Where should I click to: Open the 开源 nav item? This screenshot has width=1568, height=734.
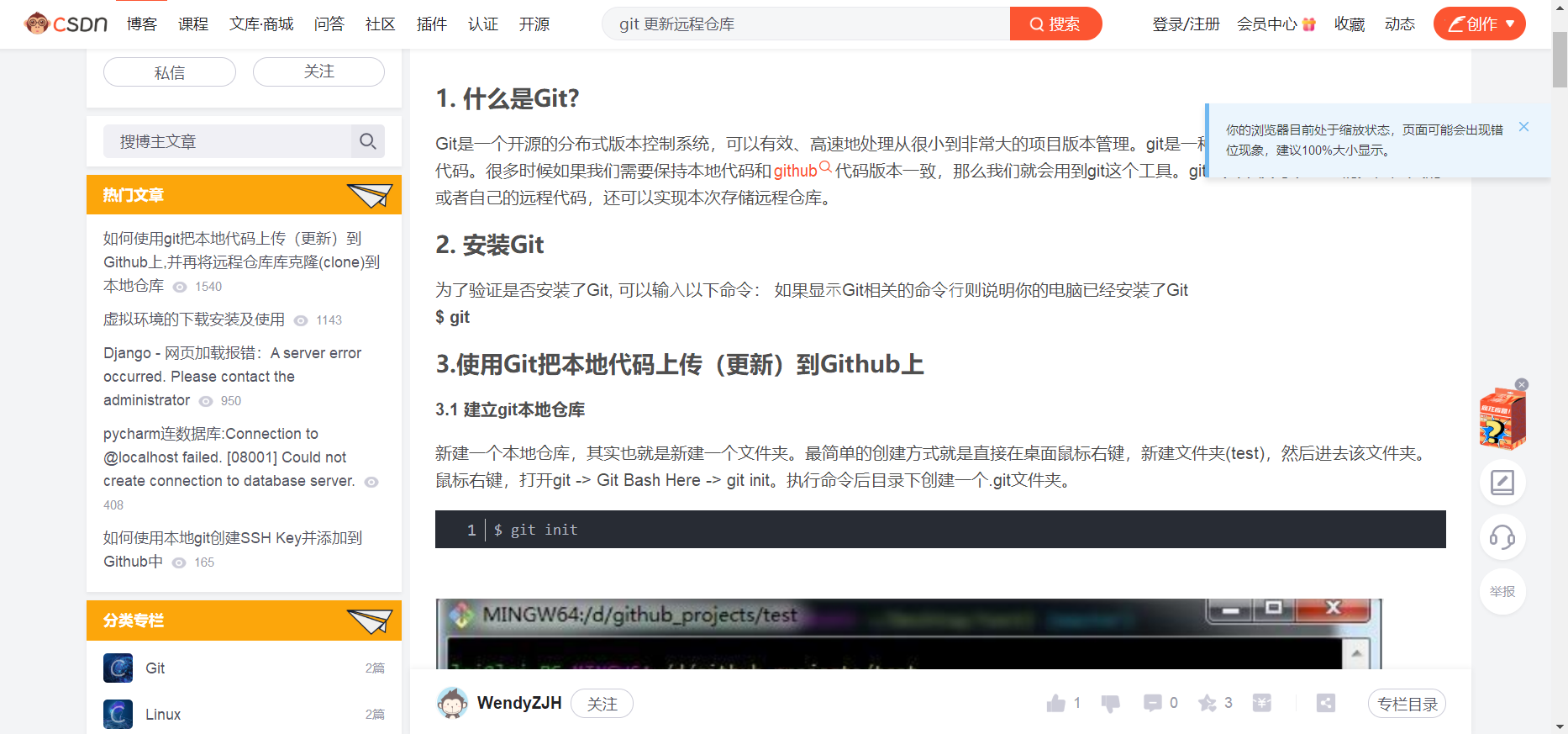(534, 24)
